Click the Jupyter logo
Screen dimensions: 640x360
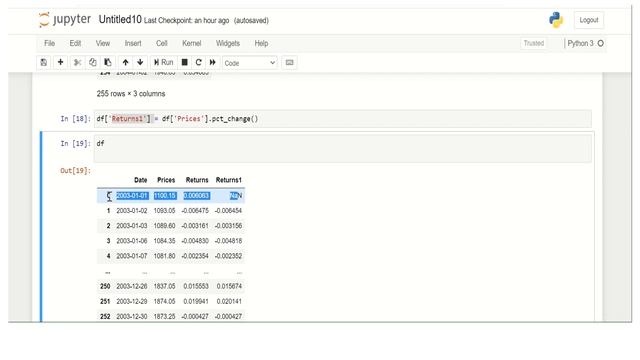pos(64,20)
